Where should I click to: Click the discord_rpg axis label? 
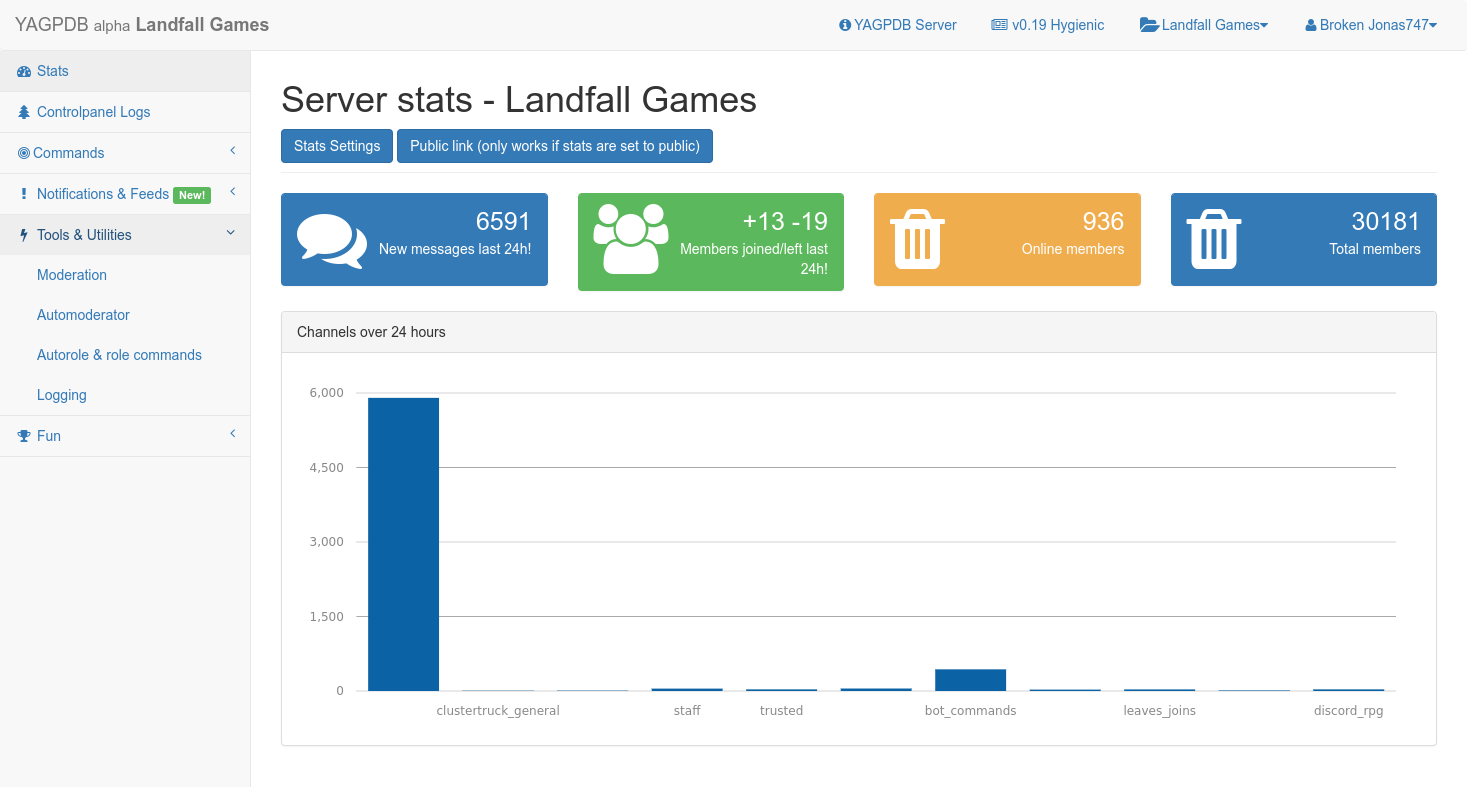[1348, 711]
